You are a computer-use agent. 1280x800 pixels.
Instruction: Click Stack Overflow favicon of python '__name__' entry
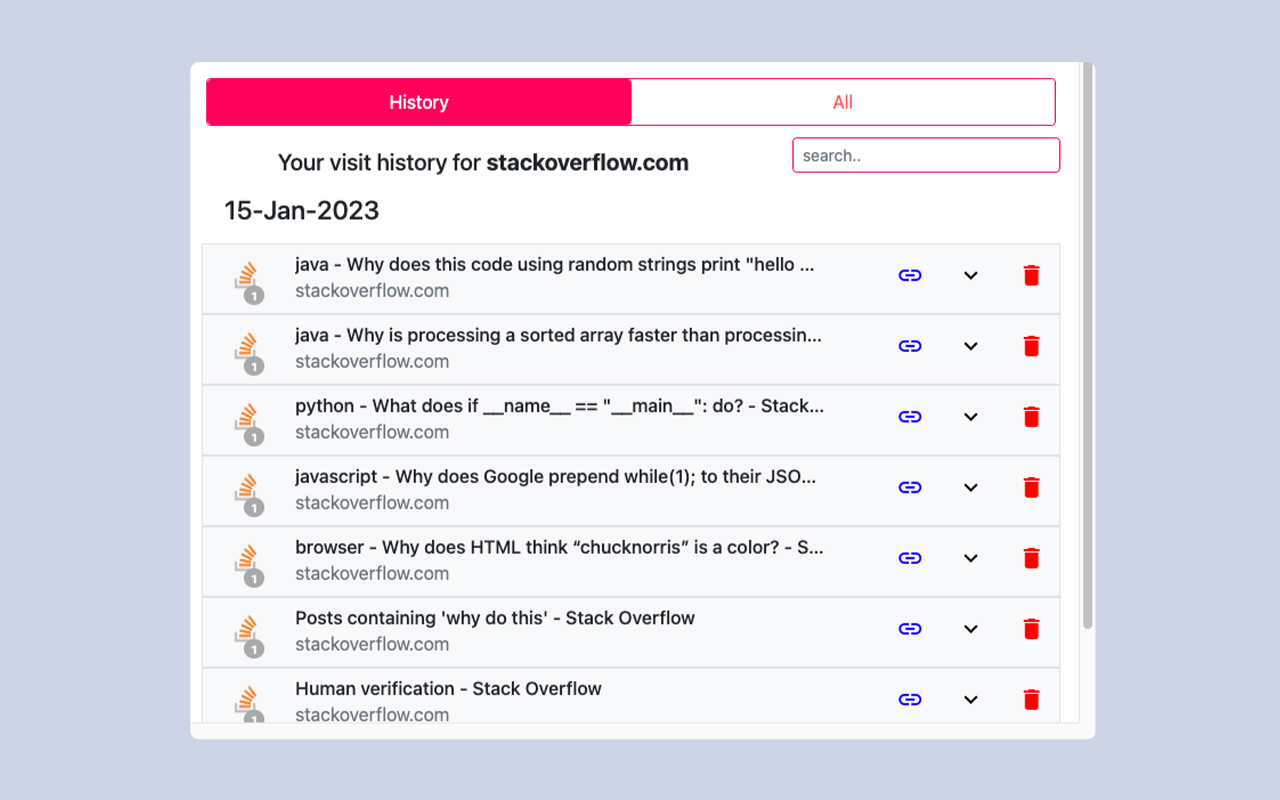coord(247,418)
